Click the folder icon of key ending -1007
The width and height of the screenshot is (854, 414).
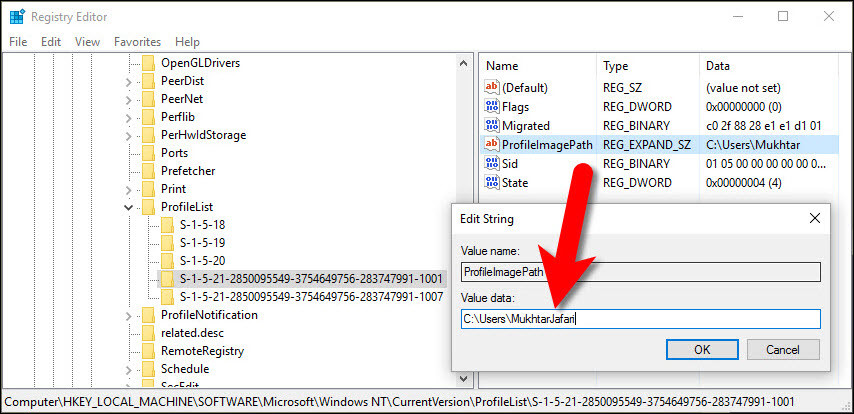coord(167,297)
